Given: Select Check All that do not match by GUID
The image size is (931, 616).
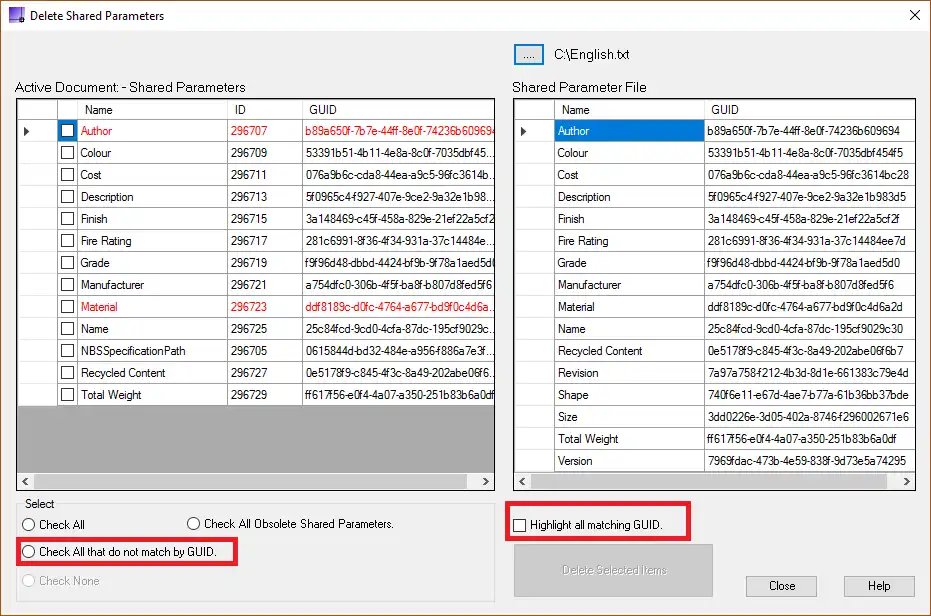Looking at the screenshot, I should pyautogui.click(x=29, y=552).
